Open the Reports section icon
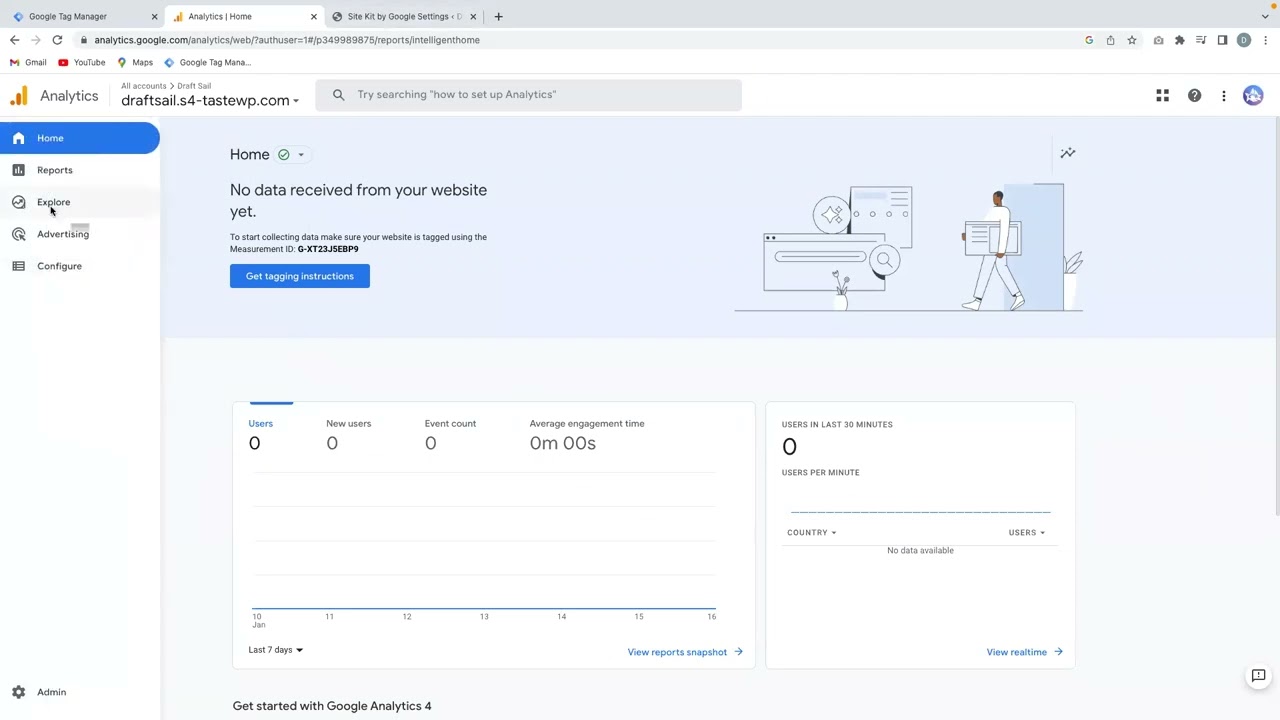This screenshot has width=1280, height=720. pos(18,170)
